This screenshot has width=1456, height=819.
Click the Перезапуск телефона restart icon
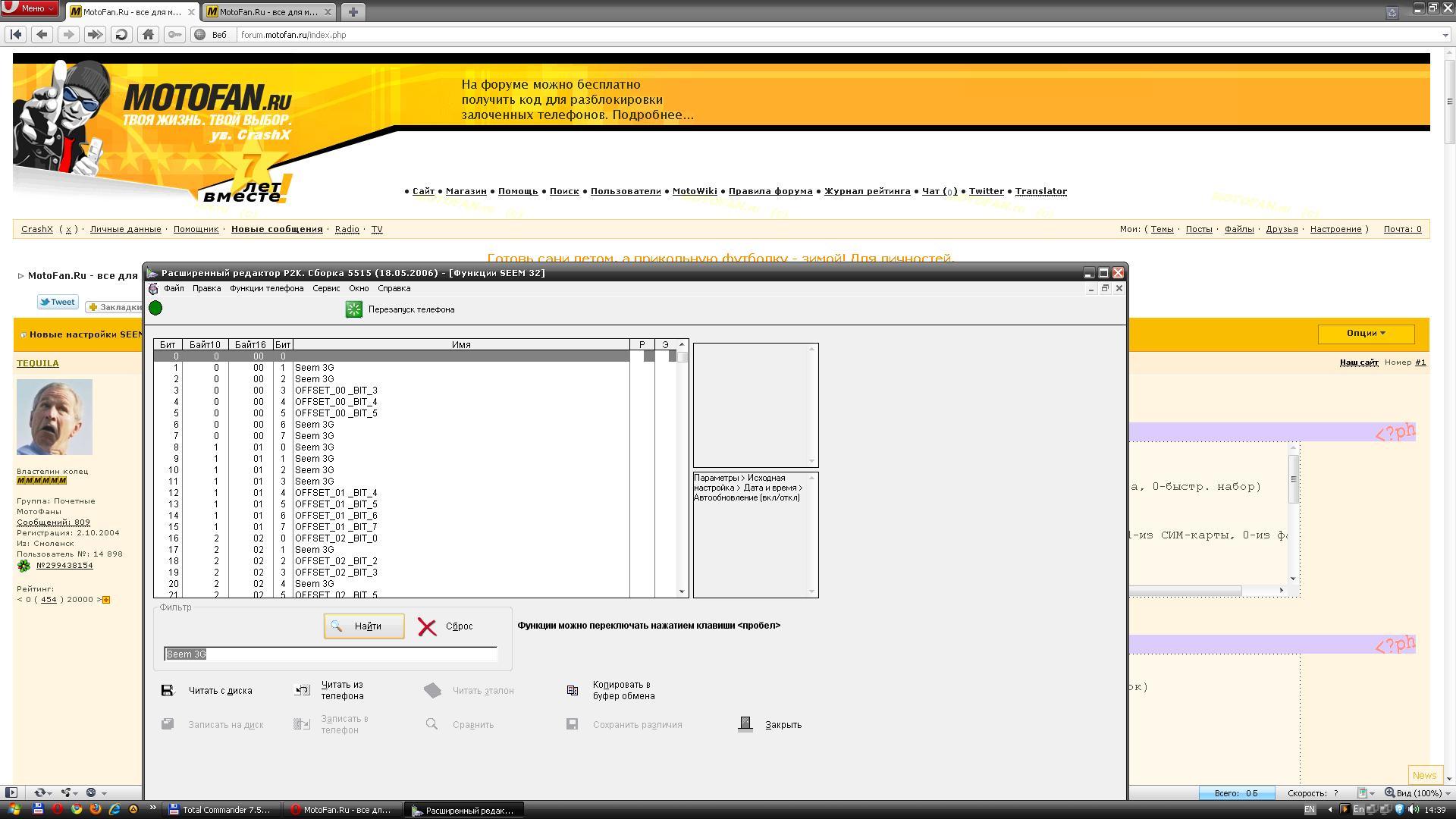[353, 309]
